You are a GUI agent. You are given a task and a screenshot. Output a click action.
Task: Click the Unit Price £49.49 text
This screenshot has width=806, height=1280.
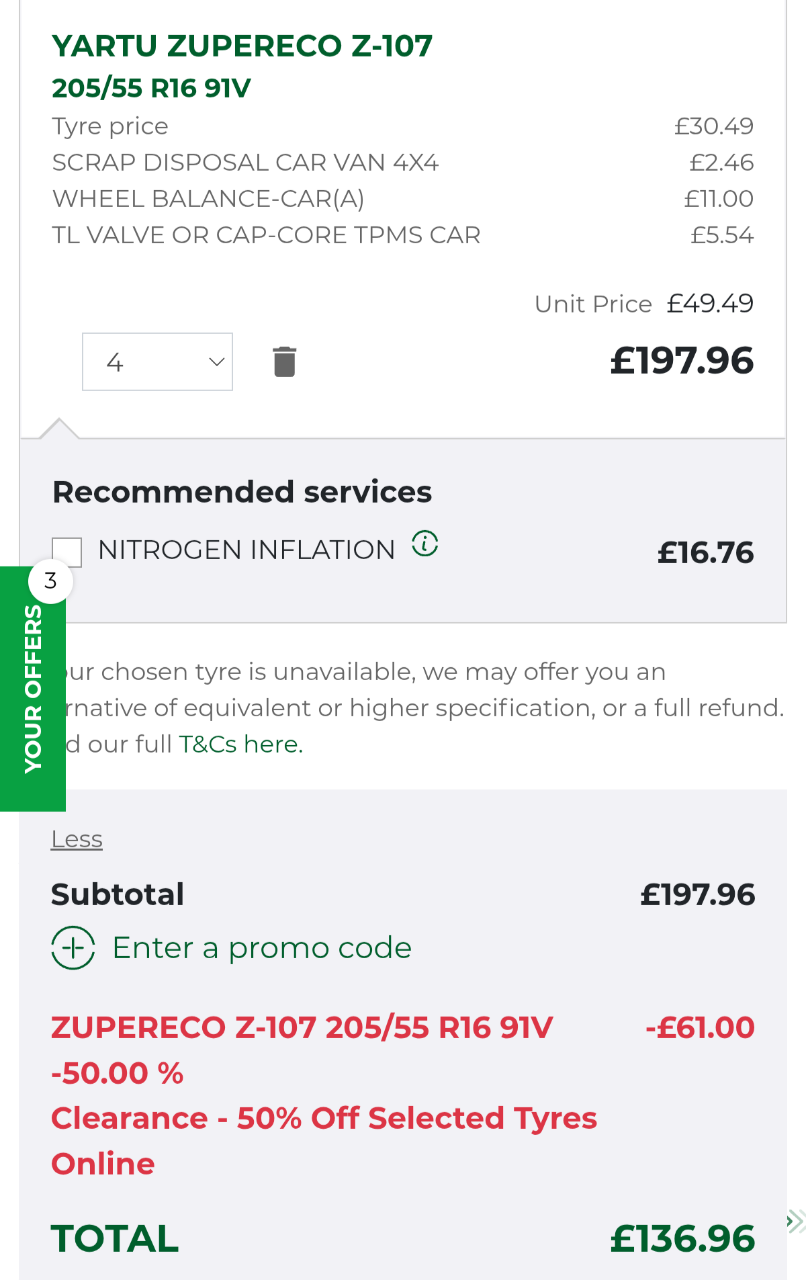pyautogui.click(x=644, y=304)
